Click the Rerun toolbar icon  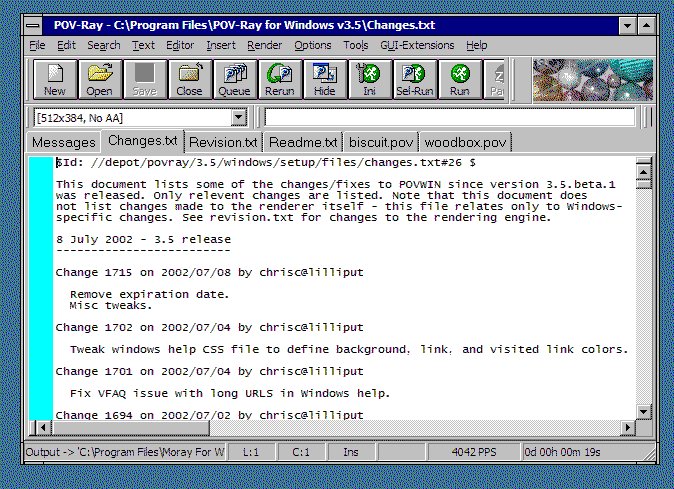pos(279,79)
